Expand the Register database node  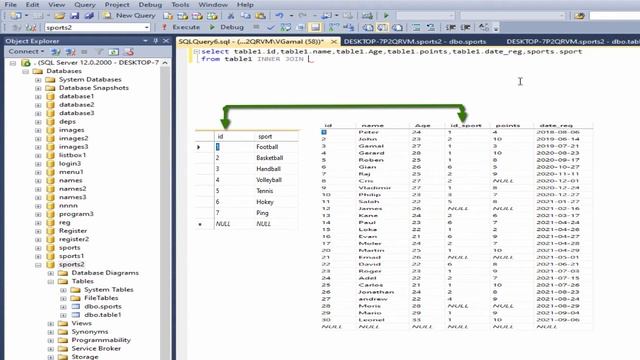38,231
